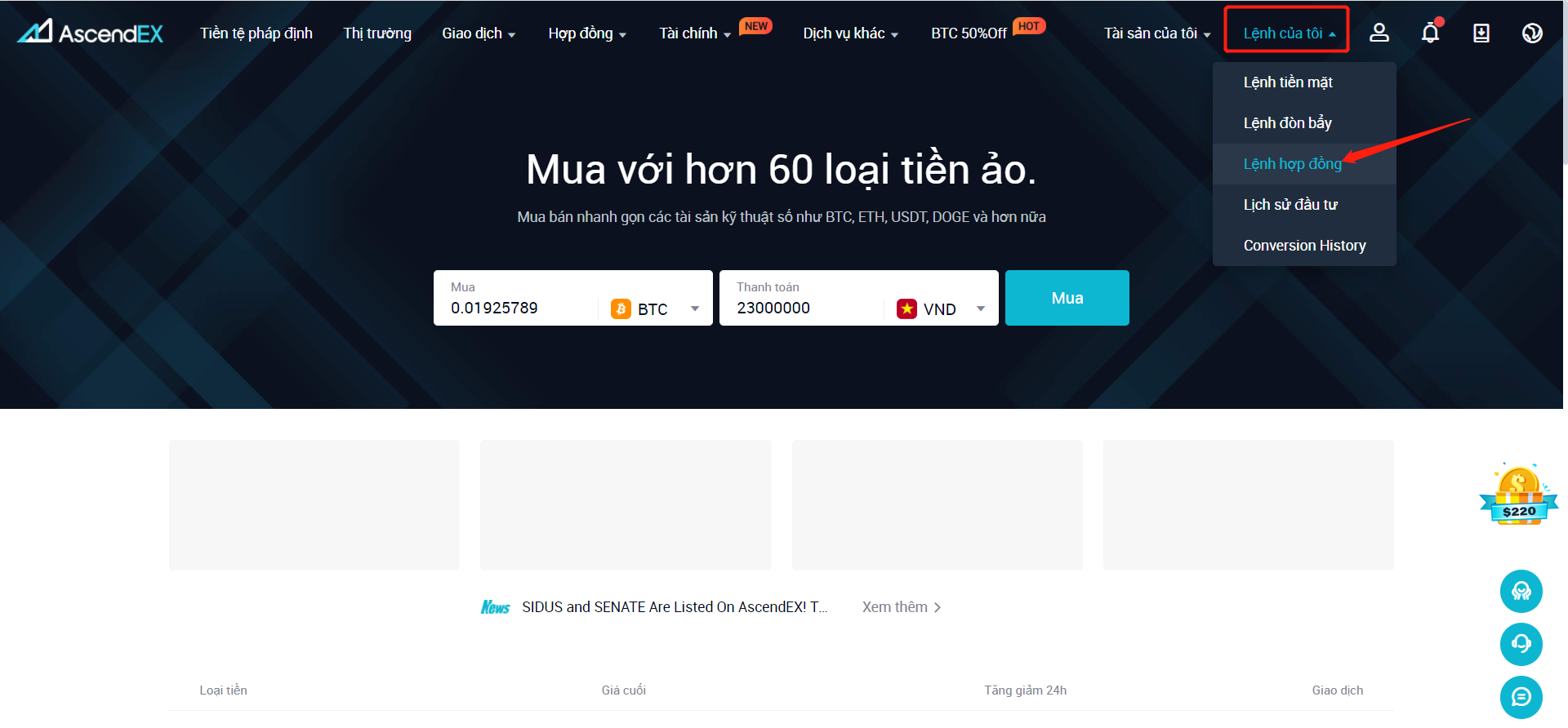Open the user account profile icon
The height and width of the screenshot is (728, 1568).
[x=1379, y=33]
